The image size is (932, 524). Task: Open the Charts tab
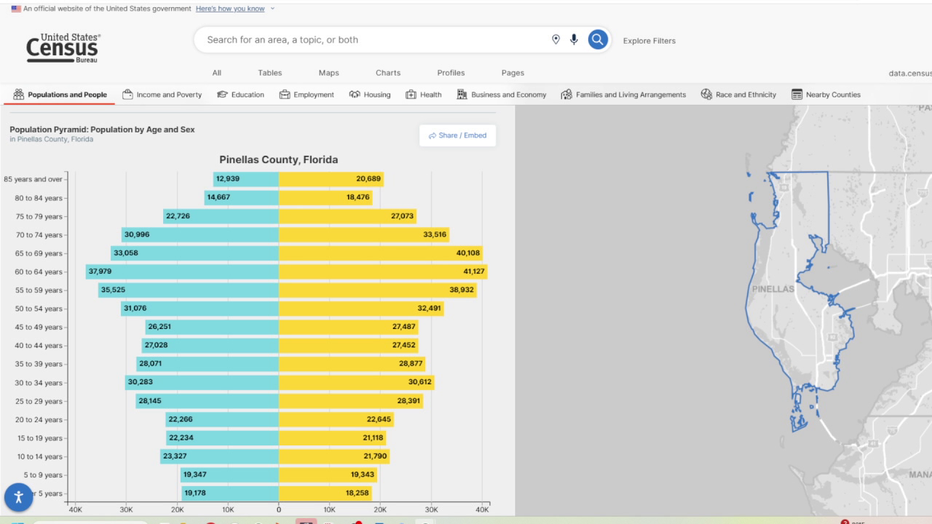pyautogui.click(x=388, y=73)
